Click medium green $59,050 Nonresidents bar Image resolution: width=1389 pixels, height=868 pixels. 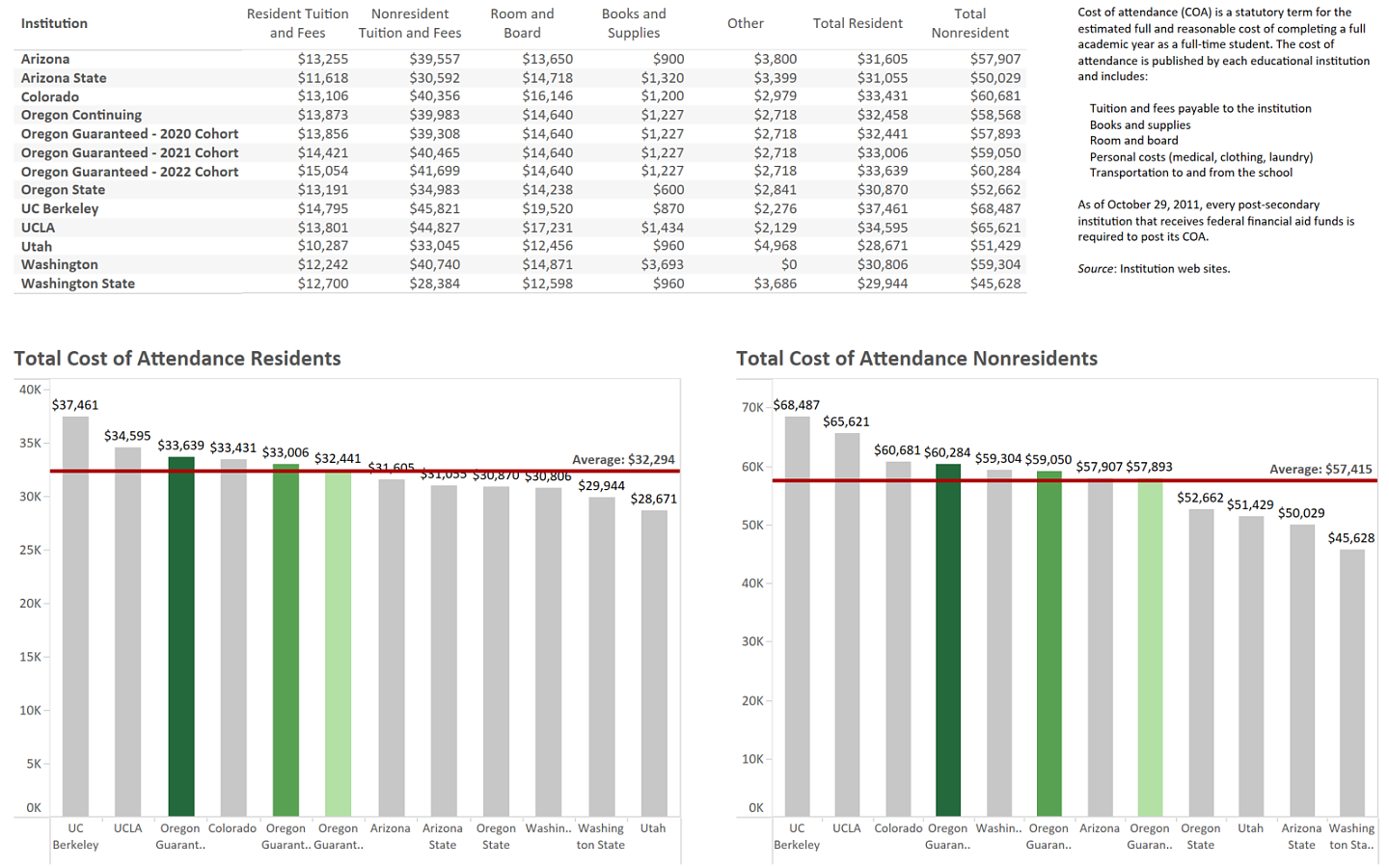tap(1049, 644)
